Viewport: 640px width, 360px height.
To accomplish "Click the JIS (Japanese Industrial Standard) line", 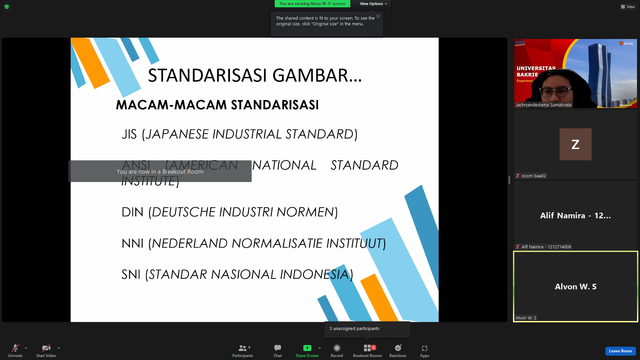I will 240,134.
